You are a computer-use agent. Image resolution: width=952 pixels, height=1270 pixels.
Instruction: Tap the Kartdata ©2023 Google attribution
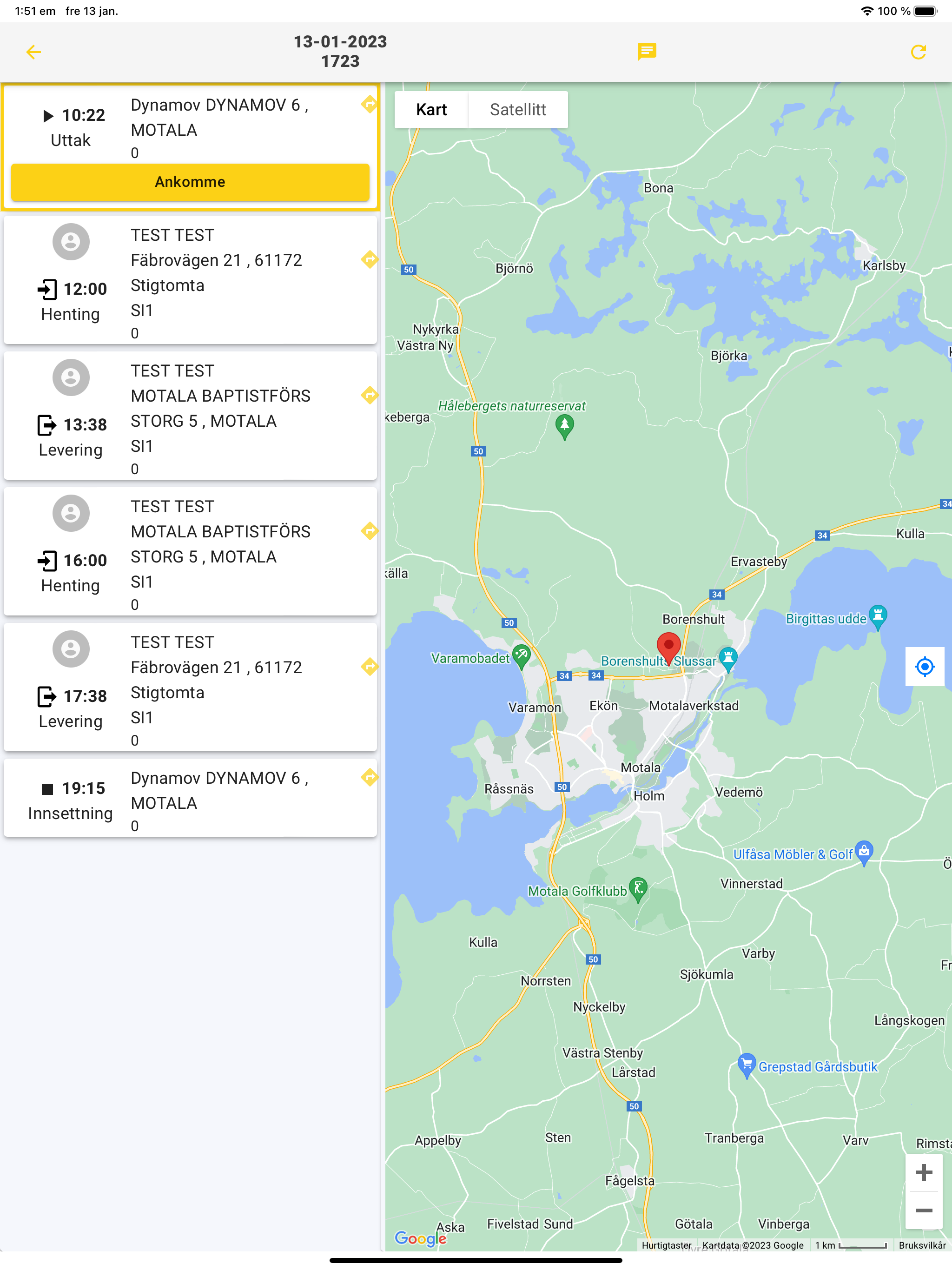point(753,1245)
